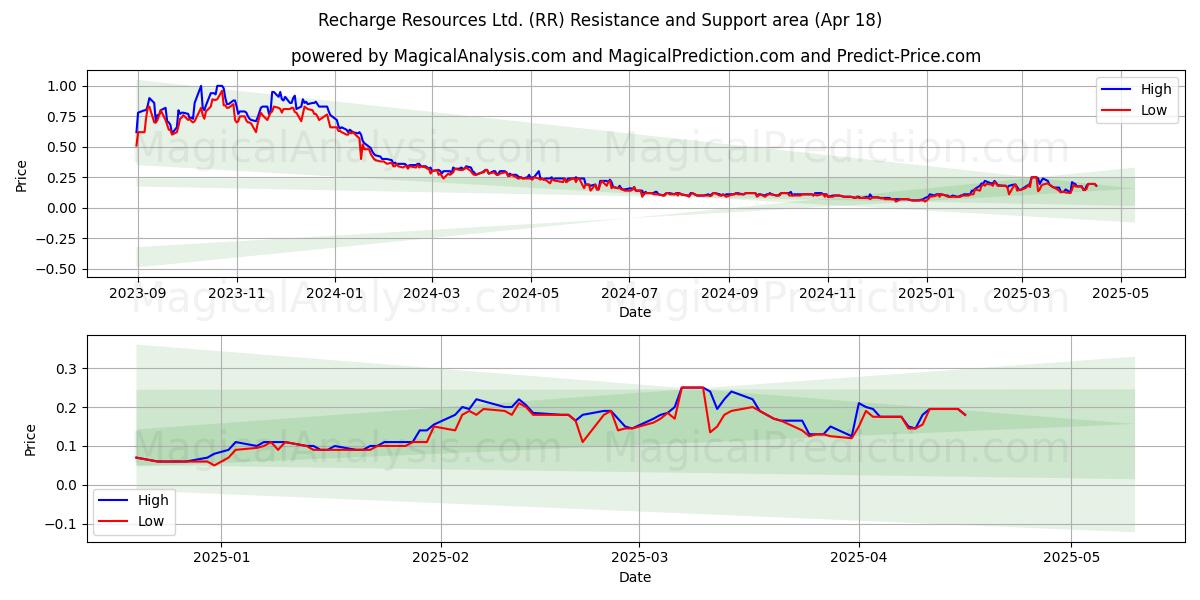Image resolution: width=1200 pixels, height=600 pixels.
Task: Click the '2024-01' x-axis label
Action: click(334, 293)
